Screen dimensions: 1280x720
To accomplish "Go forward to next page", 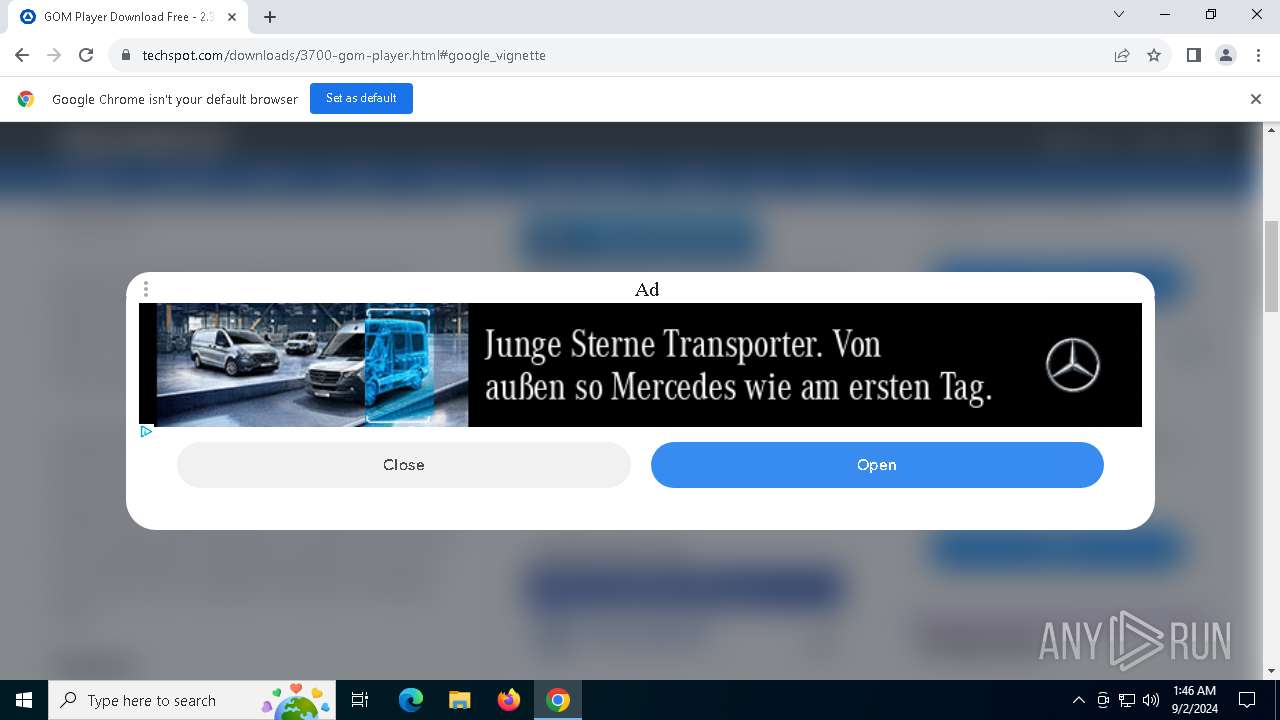I will [54, 55].
